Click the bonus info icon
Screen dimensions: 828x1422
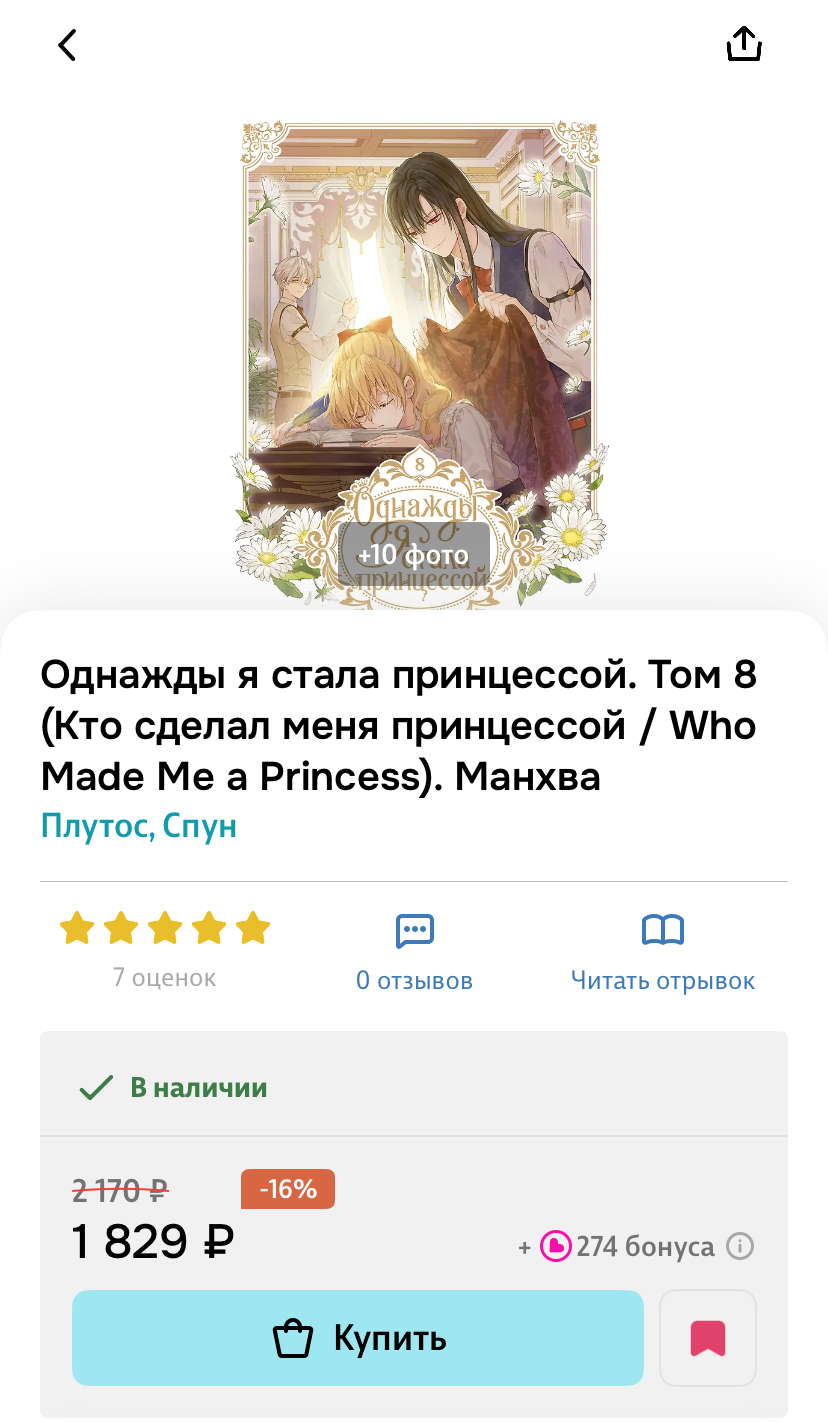tap(739, 1247)
